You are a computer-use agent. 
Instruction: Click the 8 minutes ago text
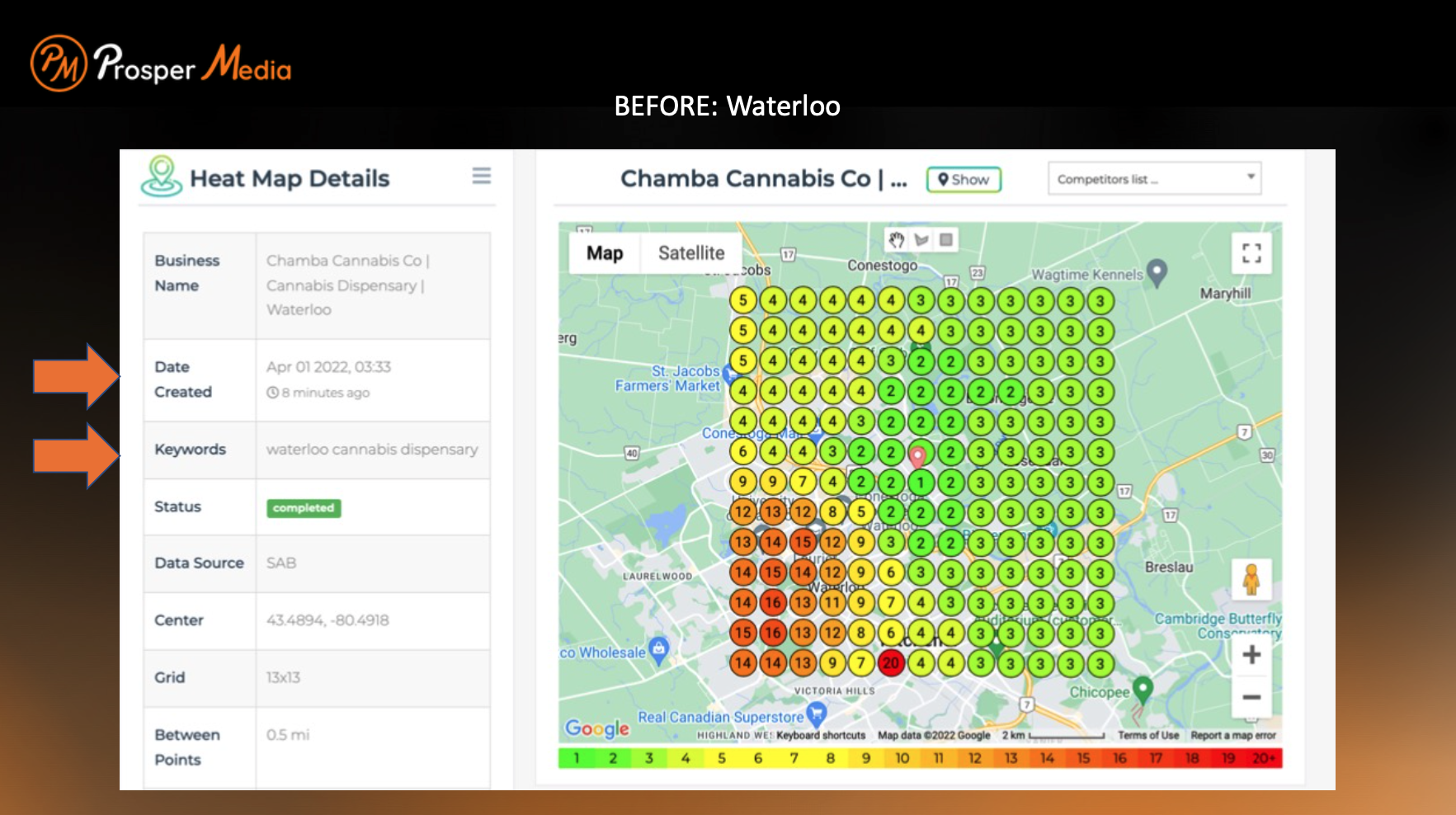pos(326,393)
